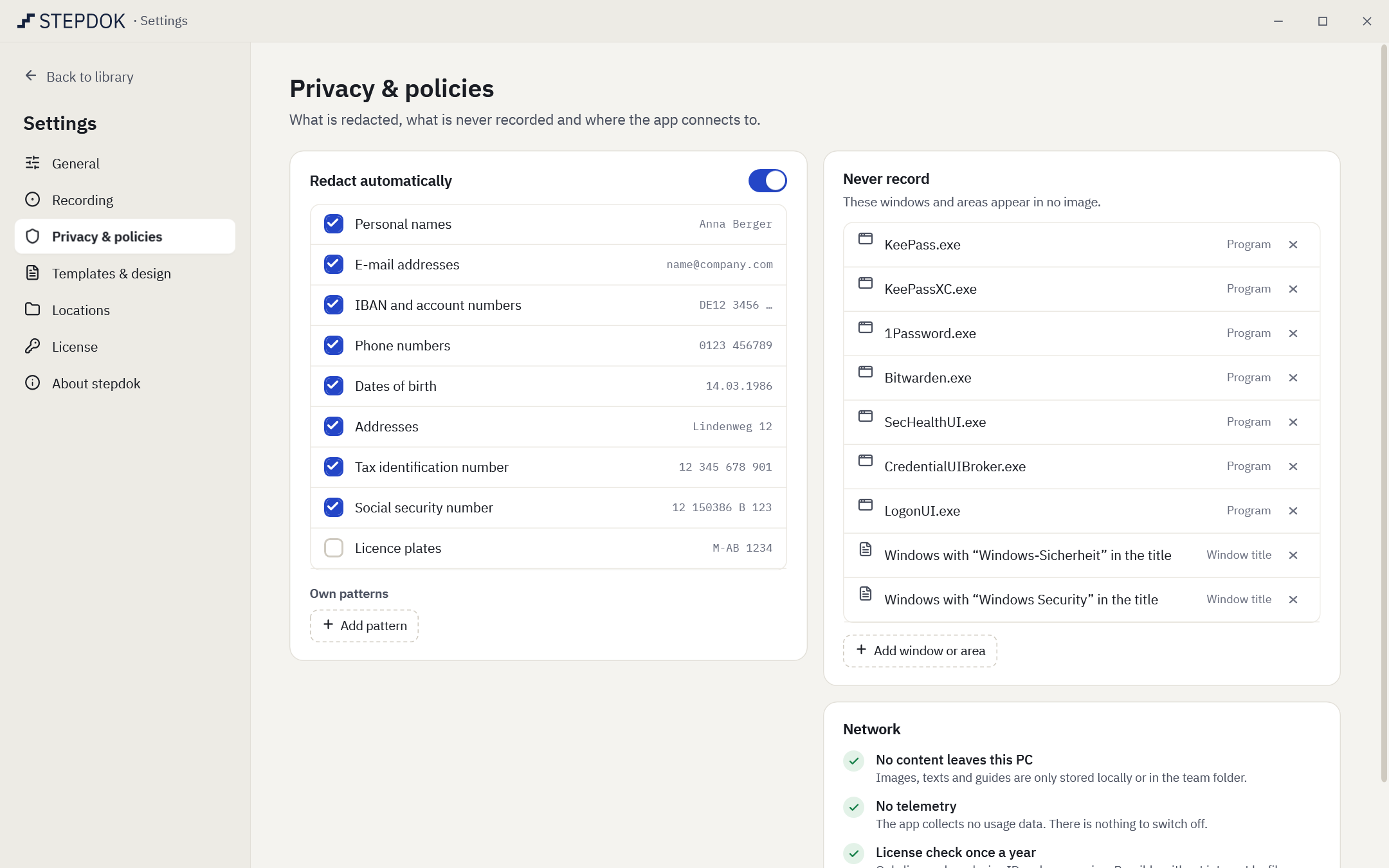Disable Social security number redaction
The image size is (1389, 868).
[334, 507]
